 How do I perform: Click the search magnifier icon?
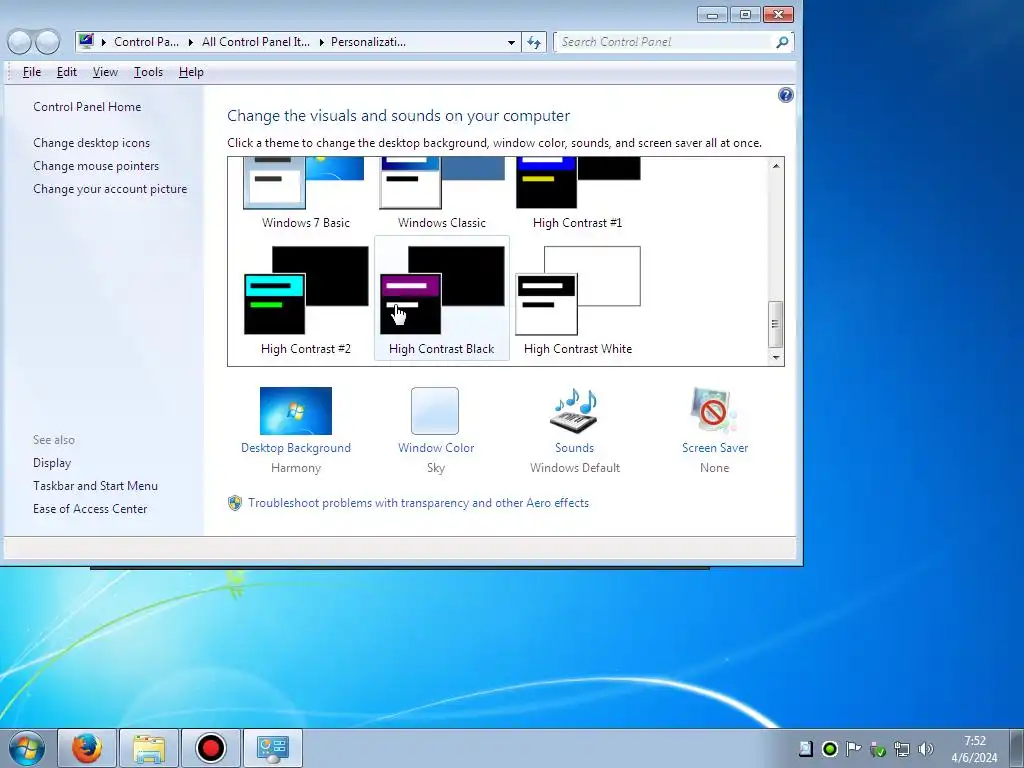point(782,42)
